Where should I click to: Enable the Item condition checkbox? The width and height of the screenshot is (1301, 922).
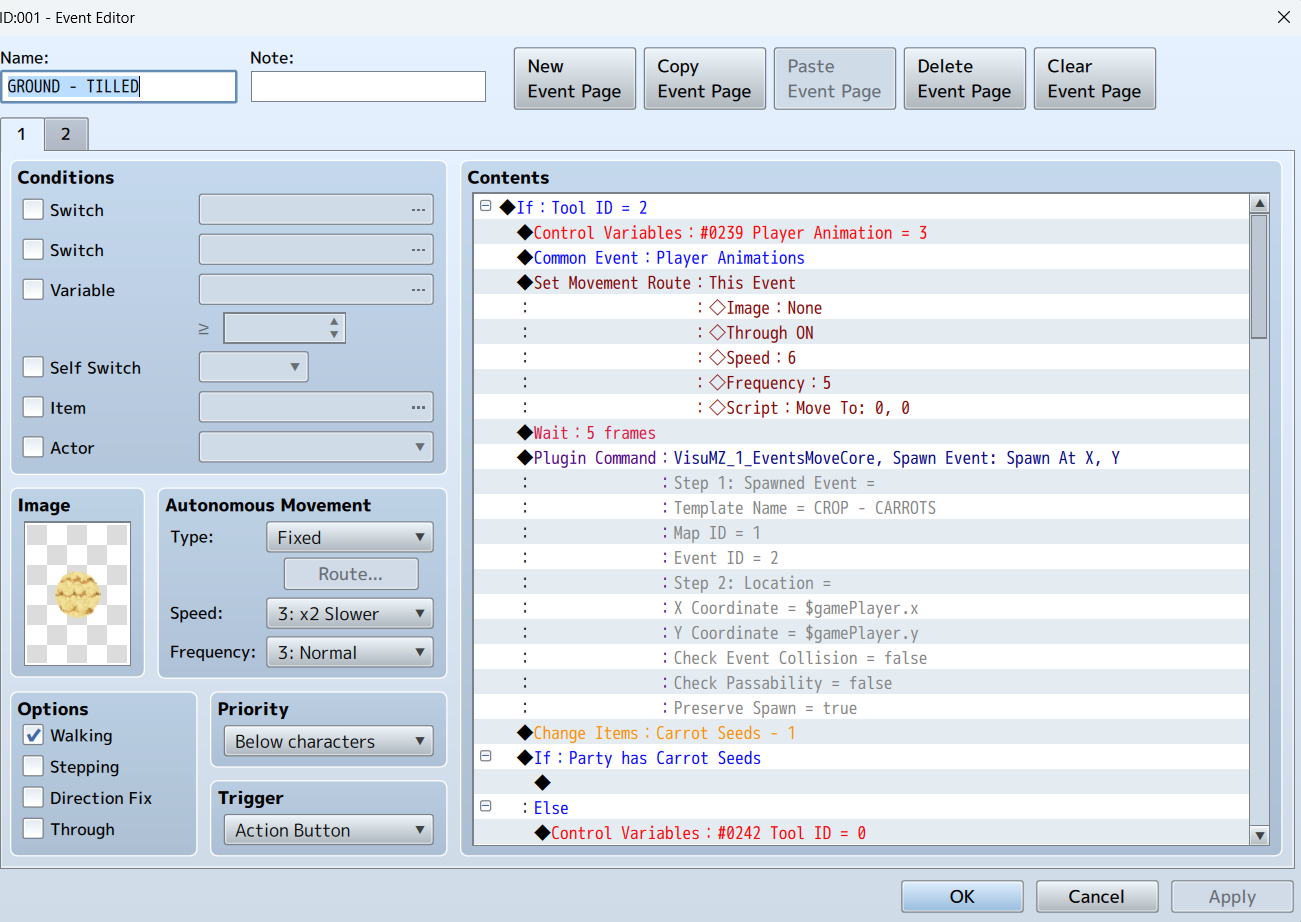click(34, 408)
